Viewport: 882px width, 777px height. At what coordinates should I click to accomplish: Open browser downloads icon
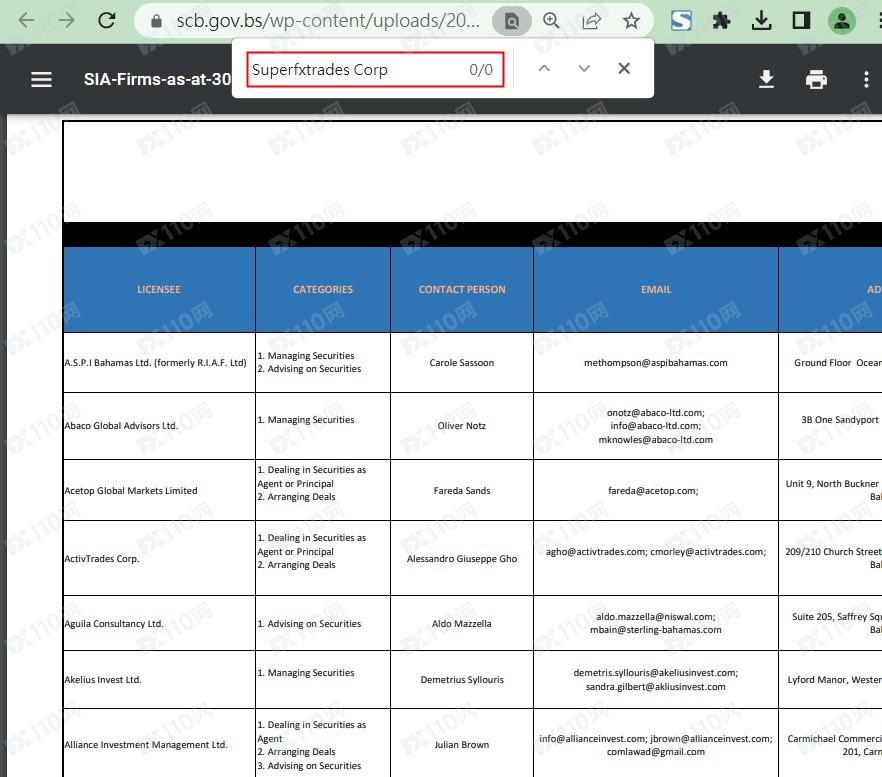click(x=761, y=20)
